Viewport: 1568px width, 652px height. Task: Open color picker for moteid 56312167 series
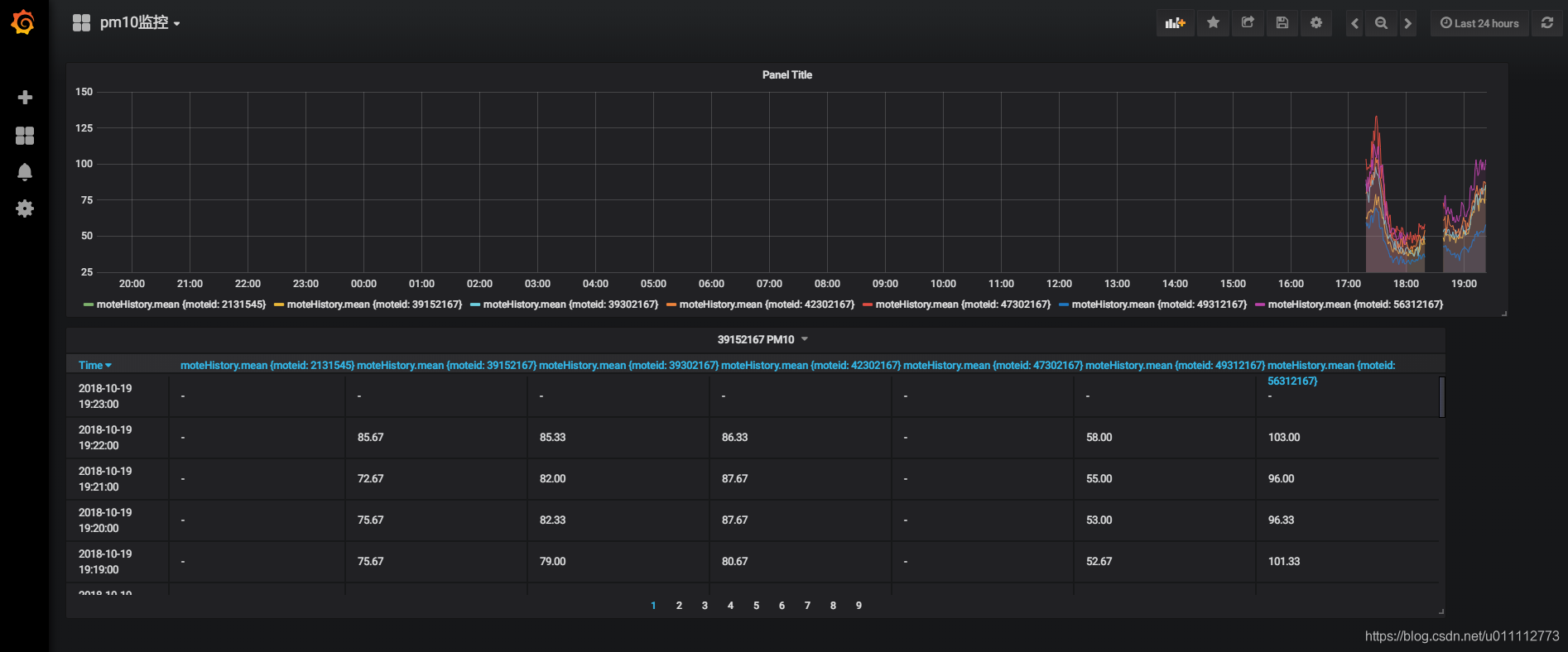pyautogui.click(x=1260, y=304)
